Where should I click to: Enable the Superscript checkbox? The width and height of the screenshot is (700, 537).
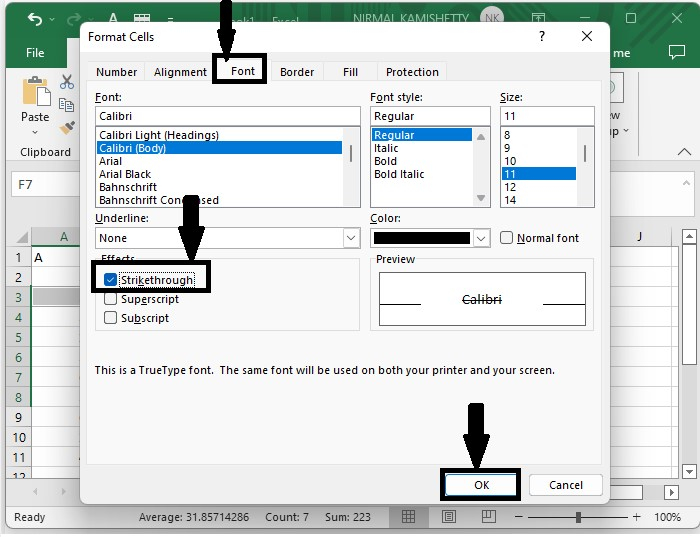(x=111, y=299)
